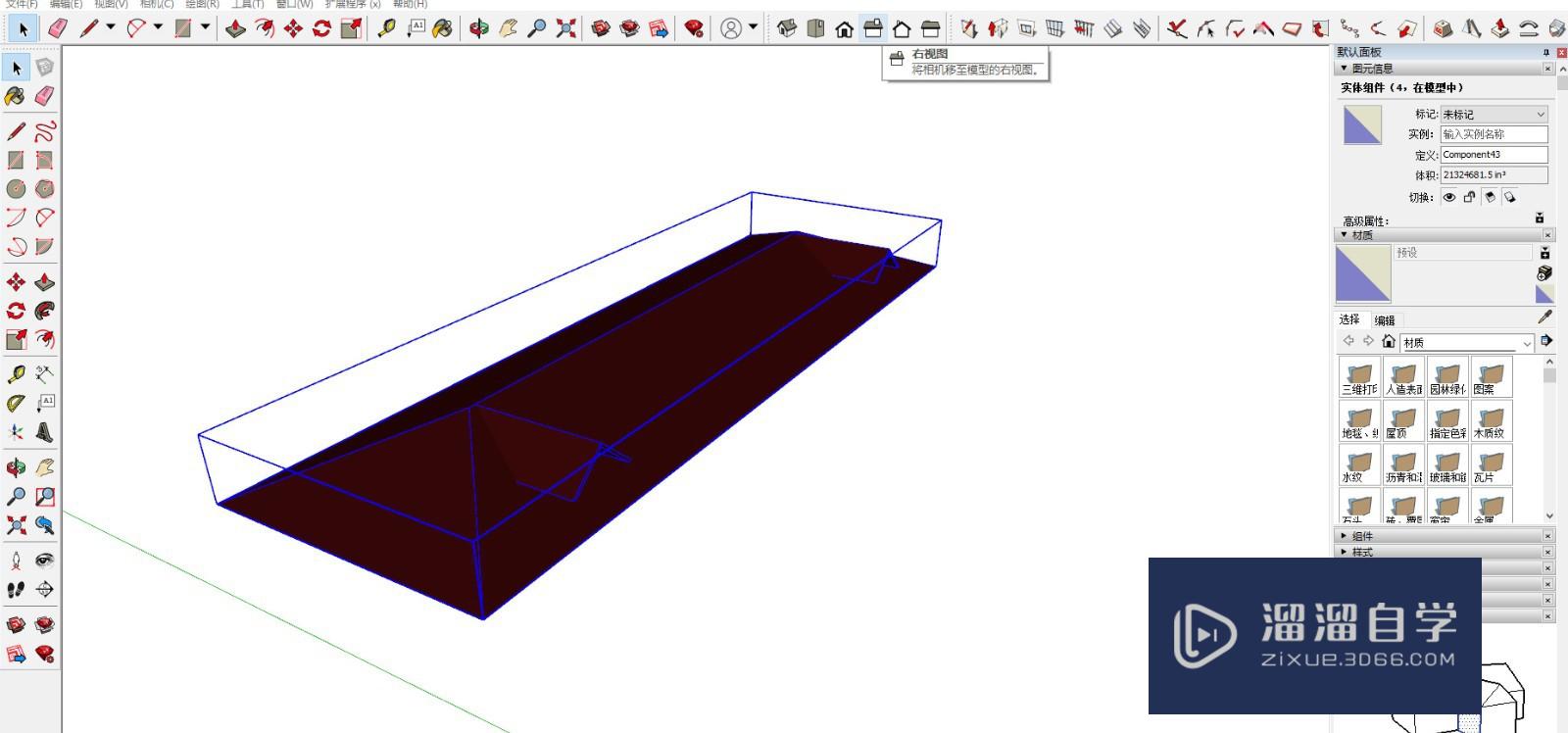Open the materials library 材质 dropdown
The height and width of the screenshot is (733, 1568).
(x=1466, y=342)
